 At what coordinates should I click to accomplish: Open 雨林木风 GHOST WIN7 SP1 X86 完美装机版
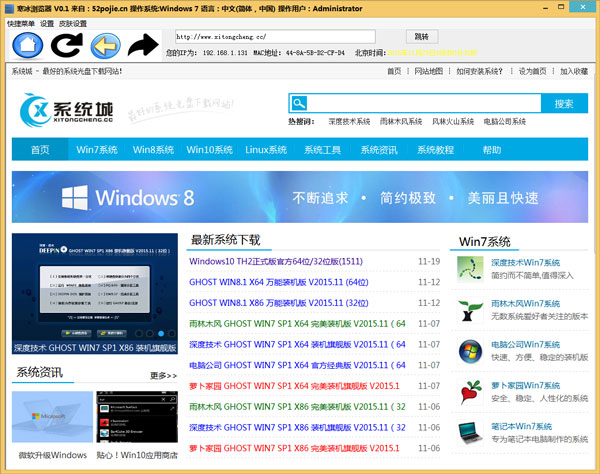(x=297, y=407)
